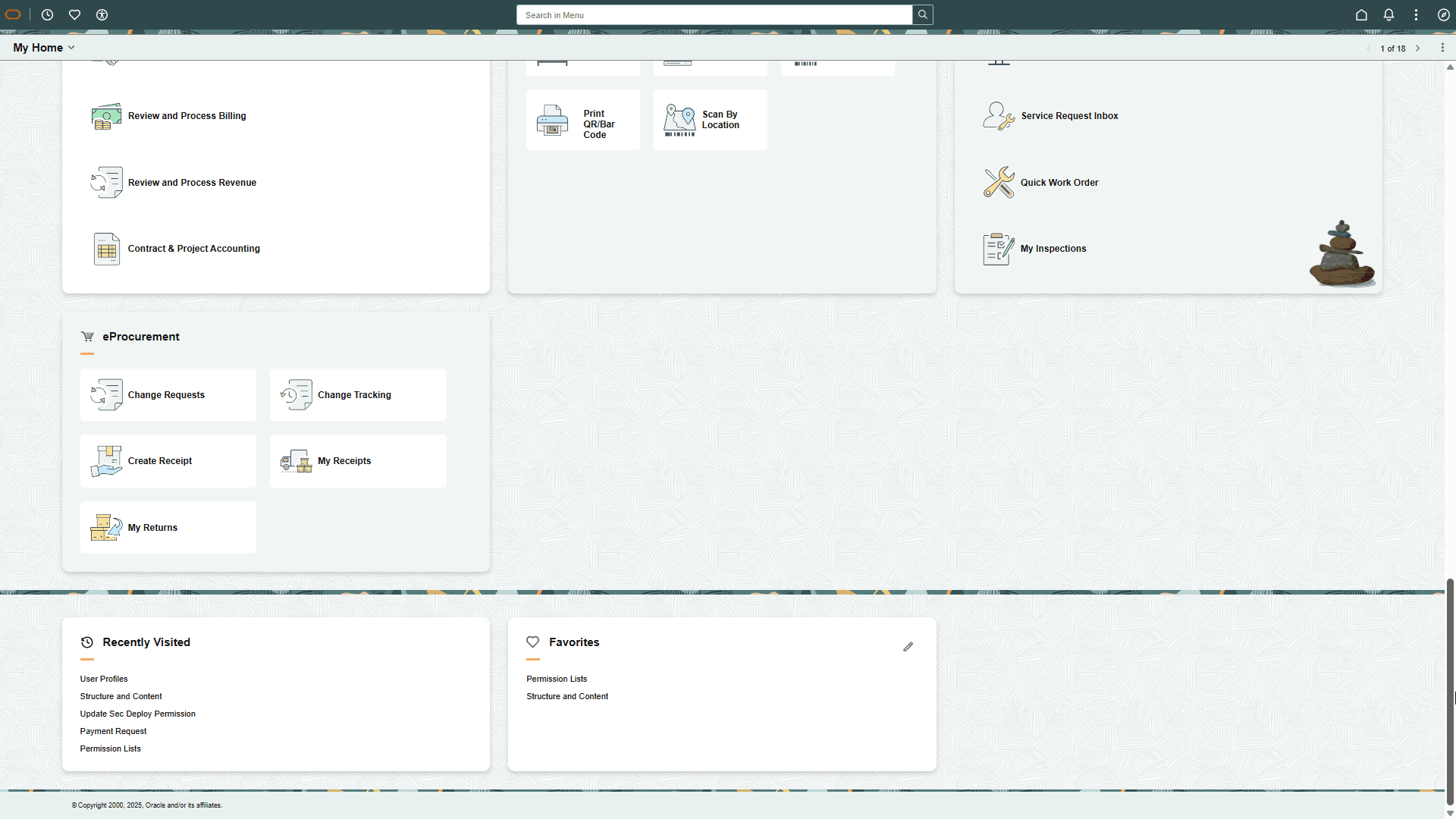Open the Change Tracking tile

tap(357, 394)
